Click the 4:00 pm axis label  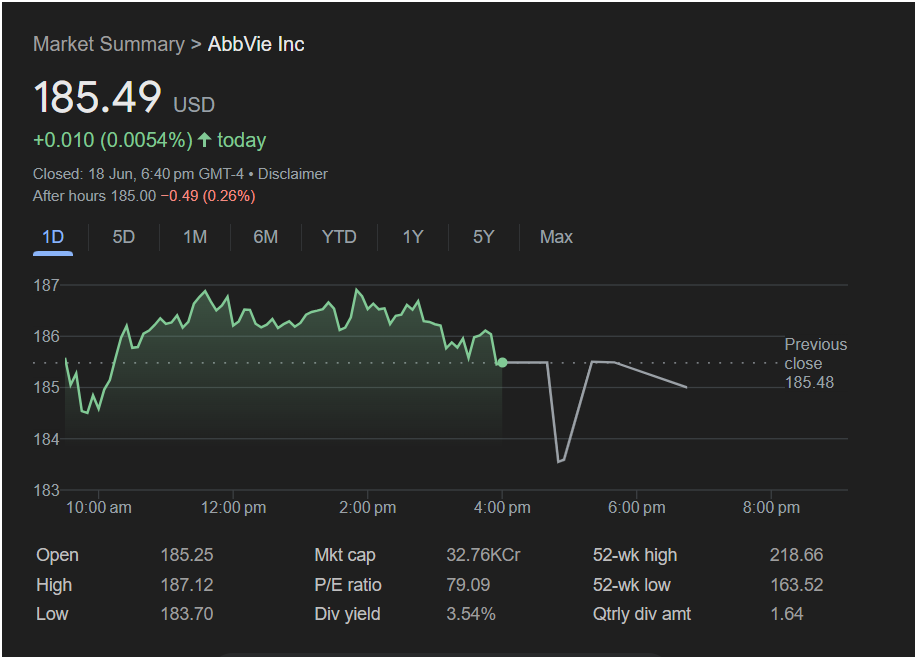tap(502, 508)
